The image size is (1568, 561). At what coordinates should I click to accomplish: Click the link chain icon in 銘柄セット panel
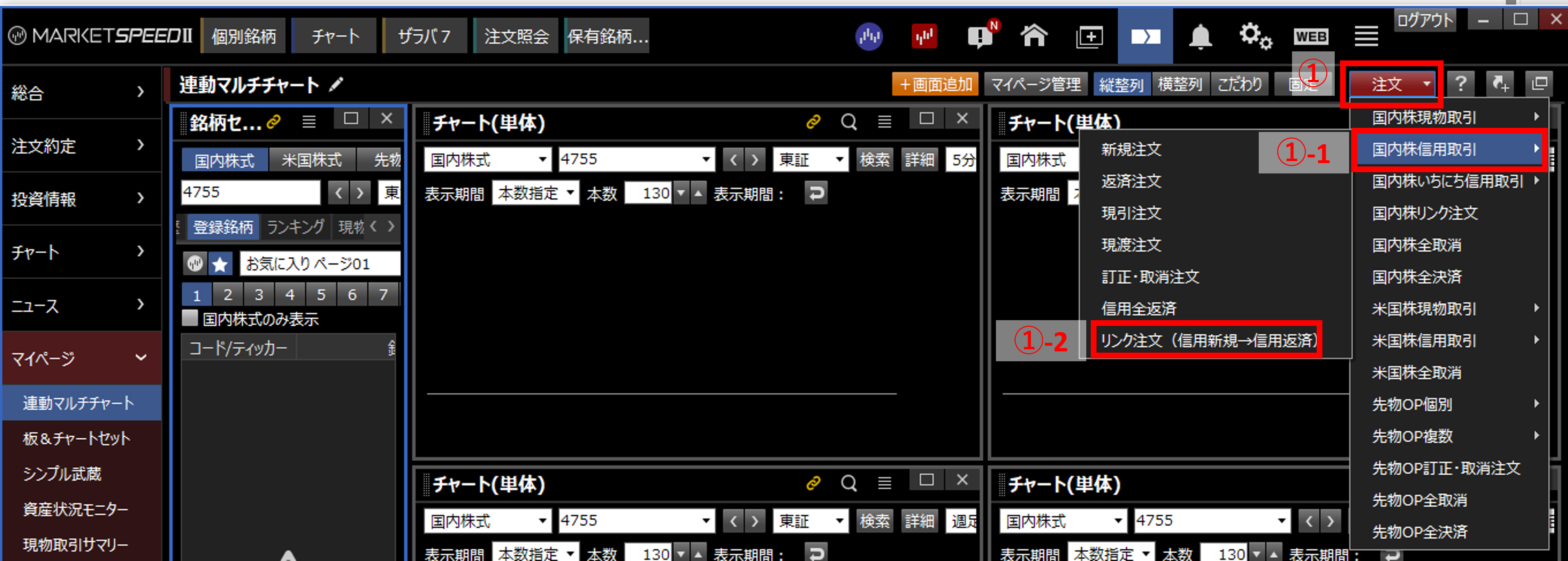pyautogui.click(x=274, y=122)
